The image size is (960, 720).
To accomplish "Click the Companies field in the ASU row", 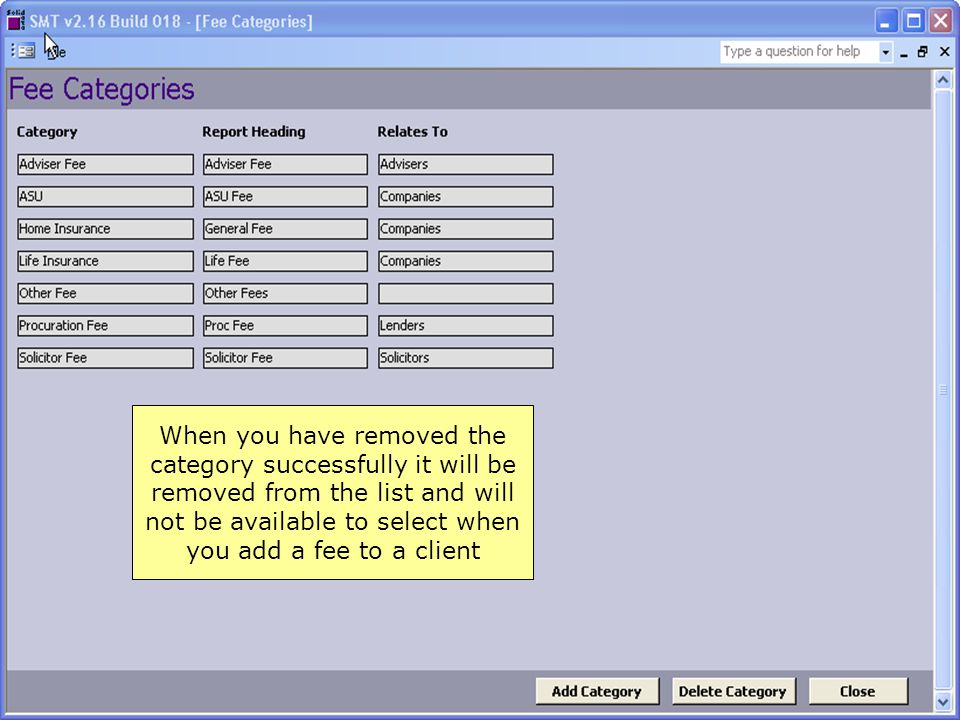I will [x=466, y=197].
